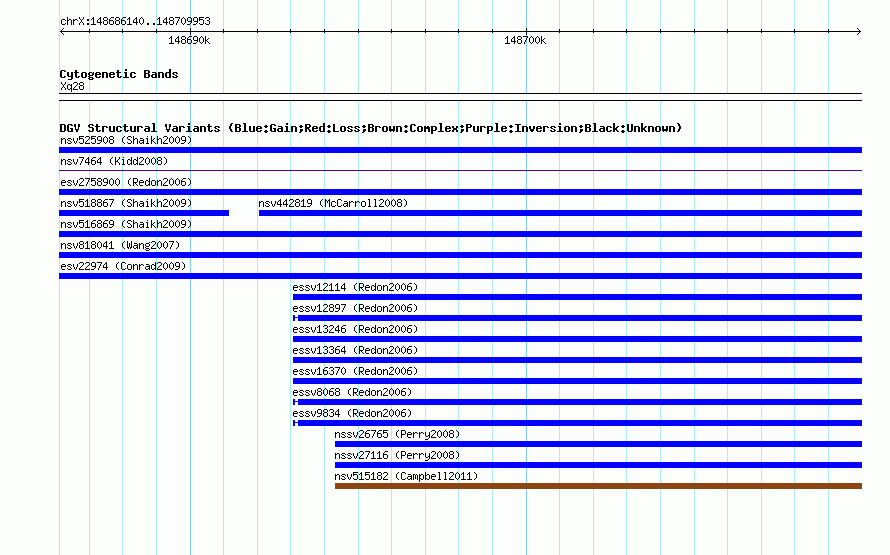Click the left arrowhead of the ruler
The width and height of the screenshot is (890, 555).
(x=62, y=31)
